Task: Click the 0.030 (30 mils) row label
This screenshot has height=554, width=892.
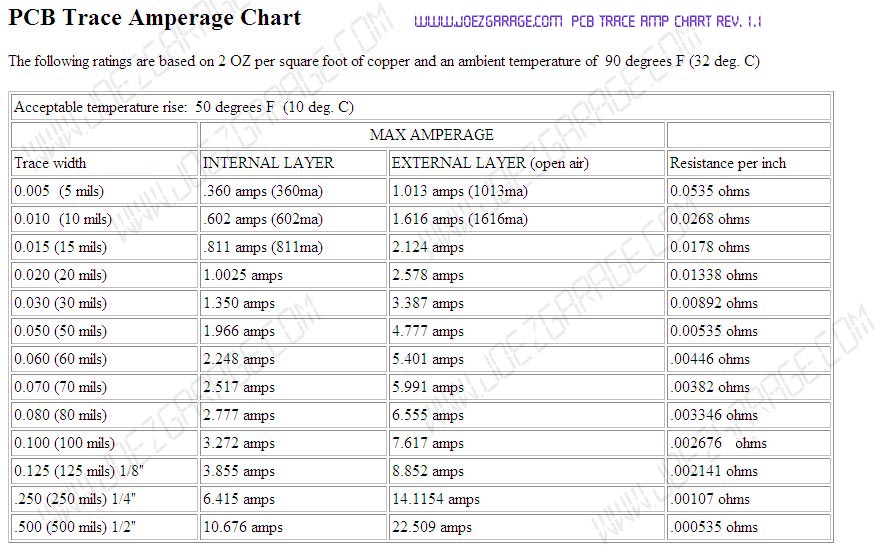Action: pyautogui.click(x=60, y=303)
